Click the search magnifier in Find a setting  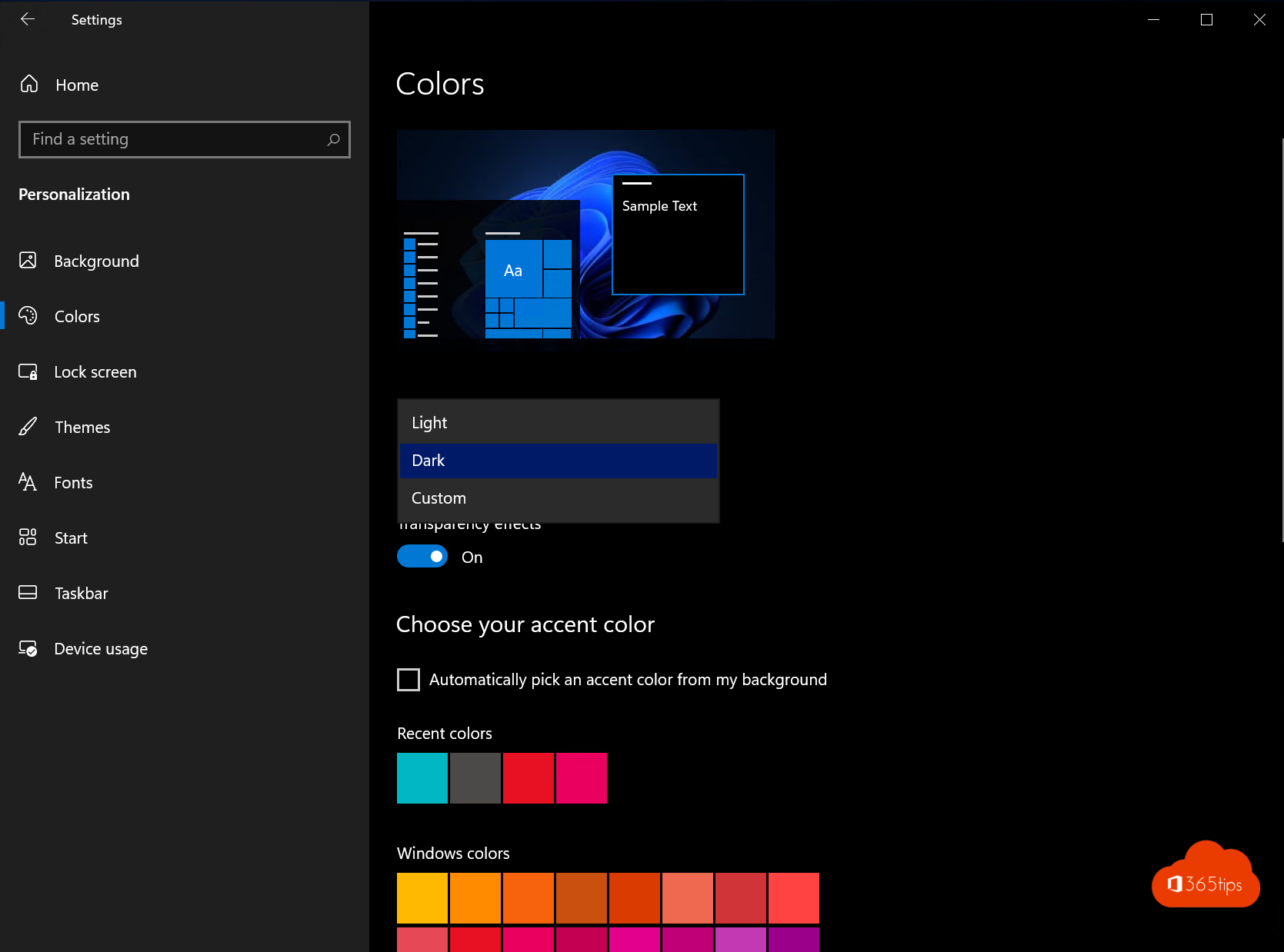point(333,139)
